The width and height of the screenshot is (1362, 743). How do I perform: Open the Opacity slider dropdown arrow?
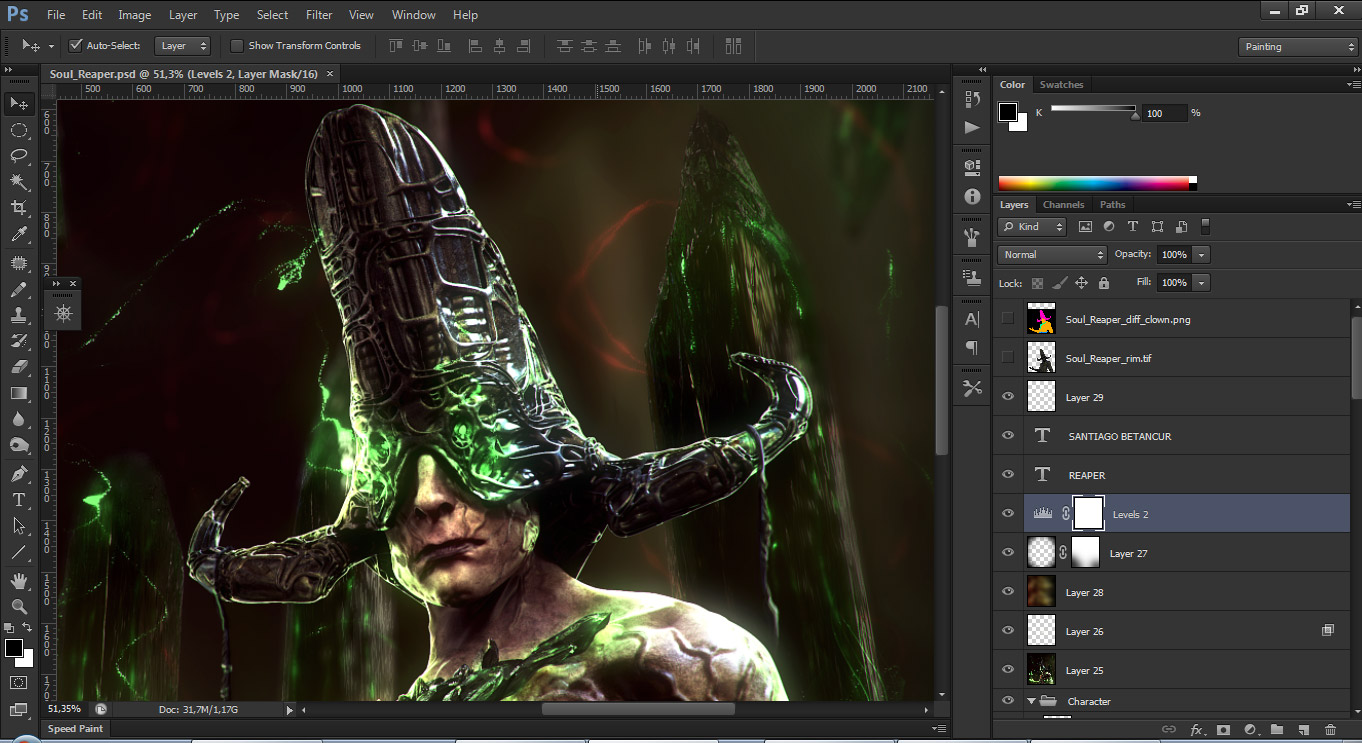coord(1202,255)
